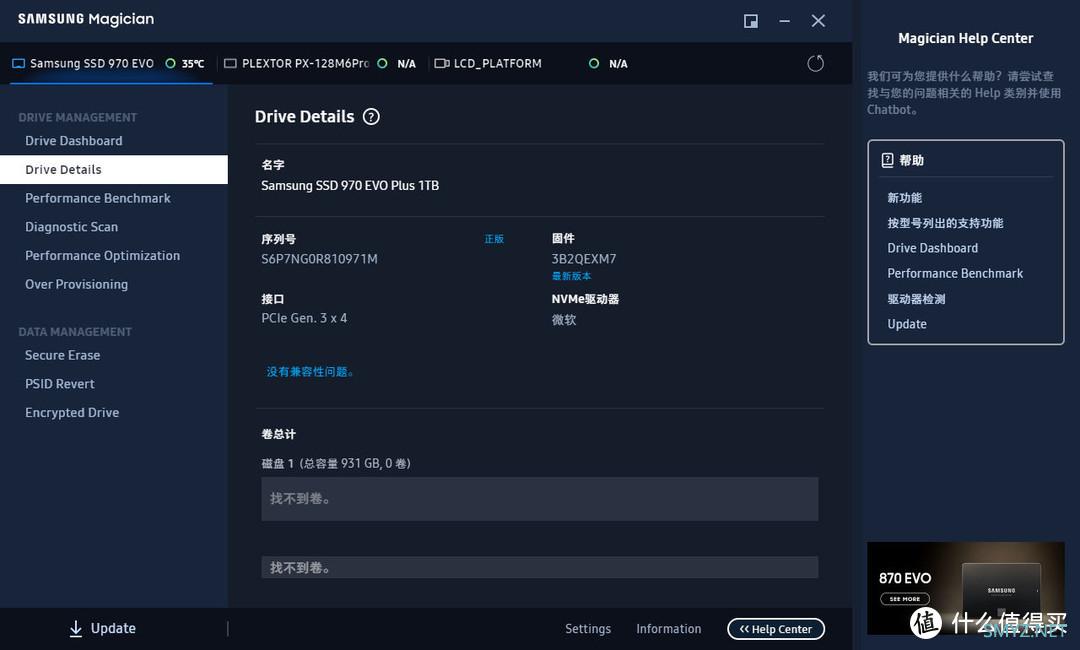Open Performance Optimization in the sidebar
The image size is (1080, 650).
tap(103, 255)
